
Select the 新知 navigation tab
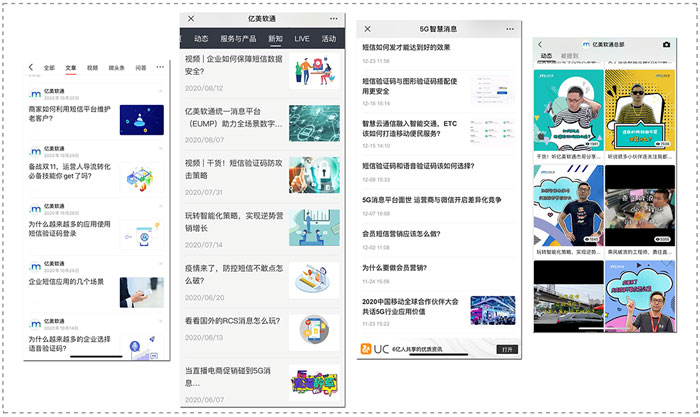pos(275,39)
